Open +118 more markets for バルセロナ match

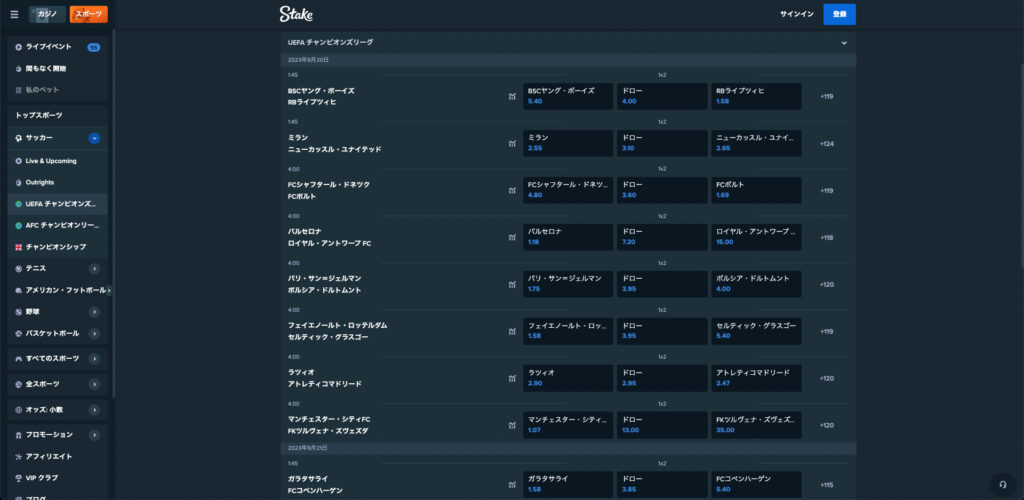[826, 238]
